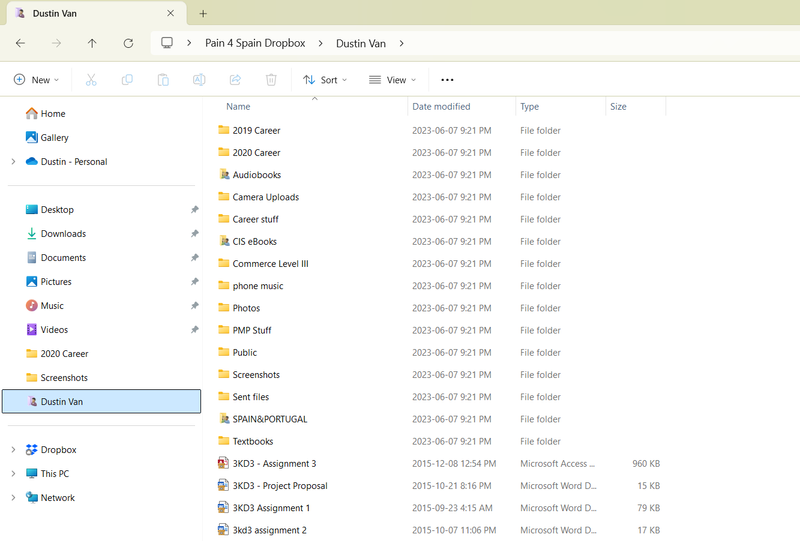The image size is (800, 541).
Task: Click the Rename icon in toolbar
Action: click(x=199, y=80)
